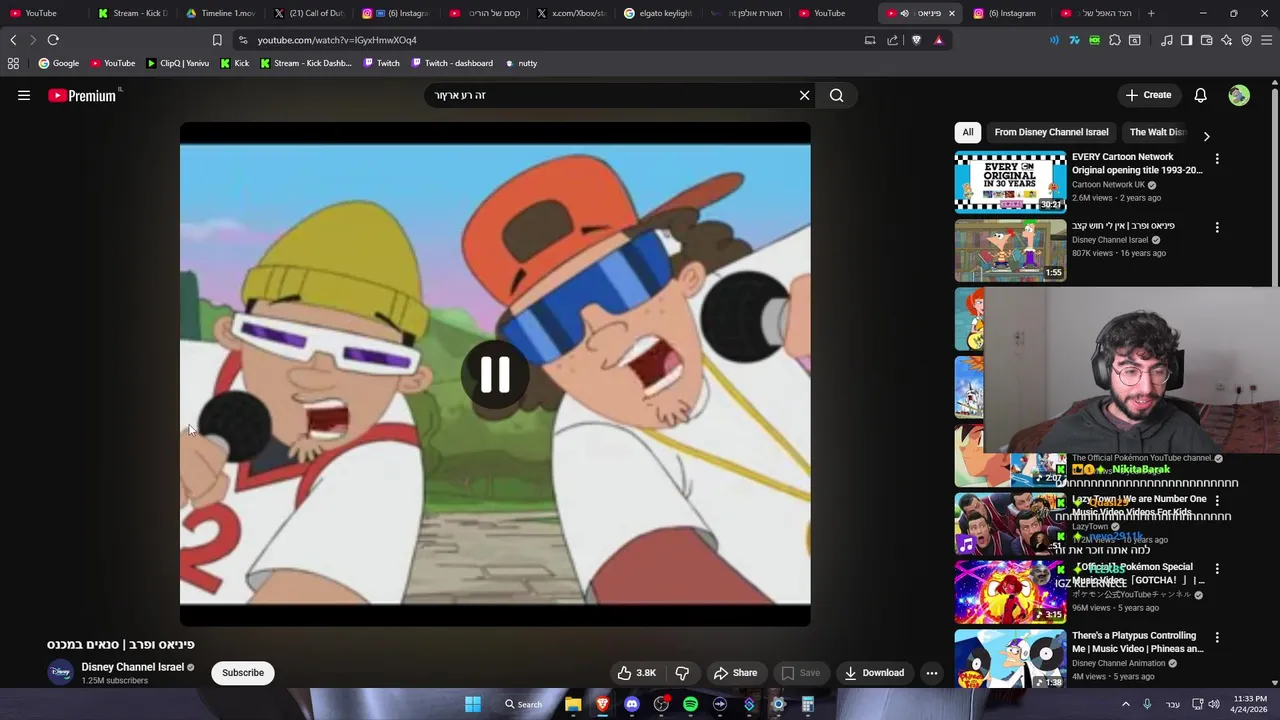The width and height of the screenshot is (1280, 720).
Task: Open Brave Rewards triangle icon
Action: [939, 40]
